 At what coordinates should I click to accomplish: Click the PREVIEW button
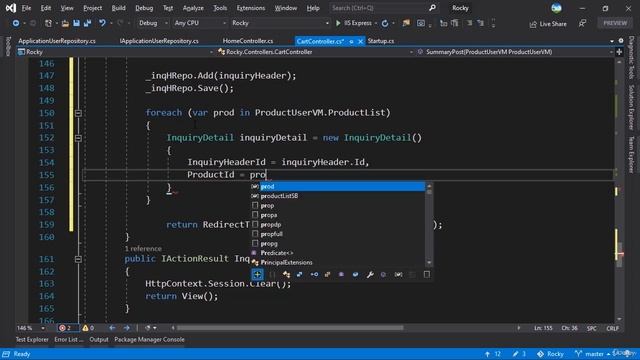pos(615,23)
